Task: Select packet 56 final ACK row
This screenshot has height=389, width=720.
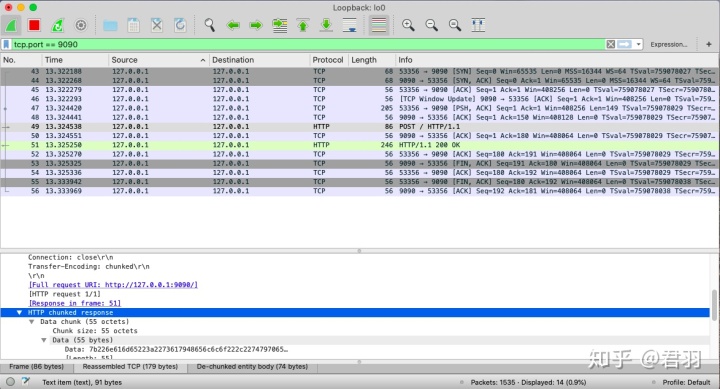Action: [360, 191]
